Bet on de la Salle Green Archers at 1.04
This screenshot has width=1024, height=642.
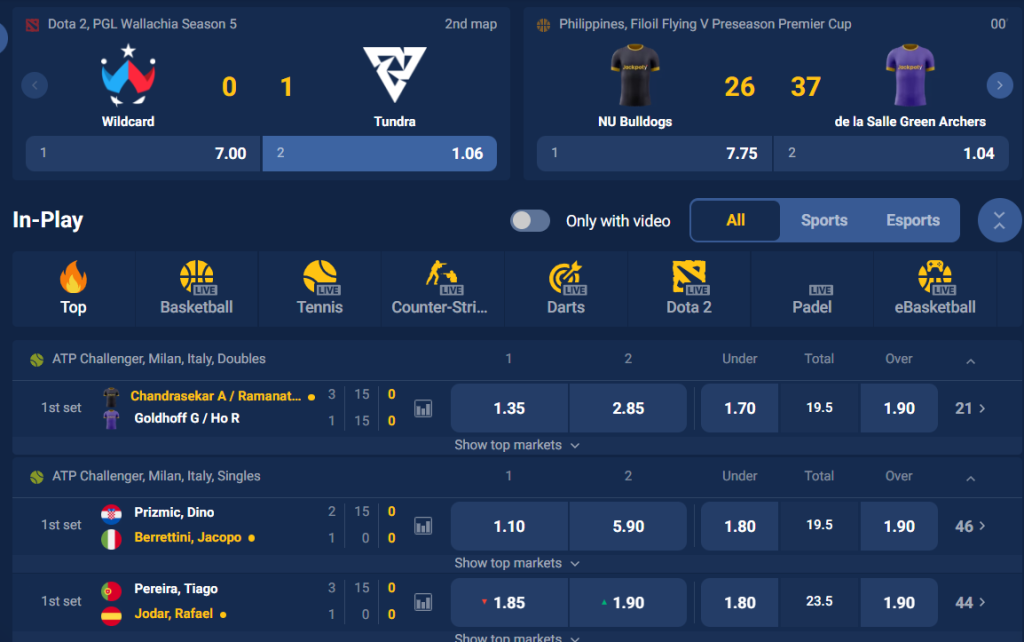[x=891, y=154]
